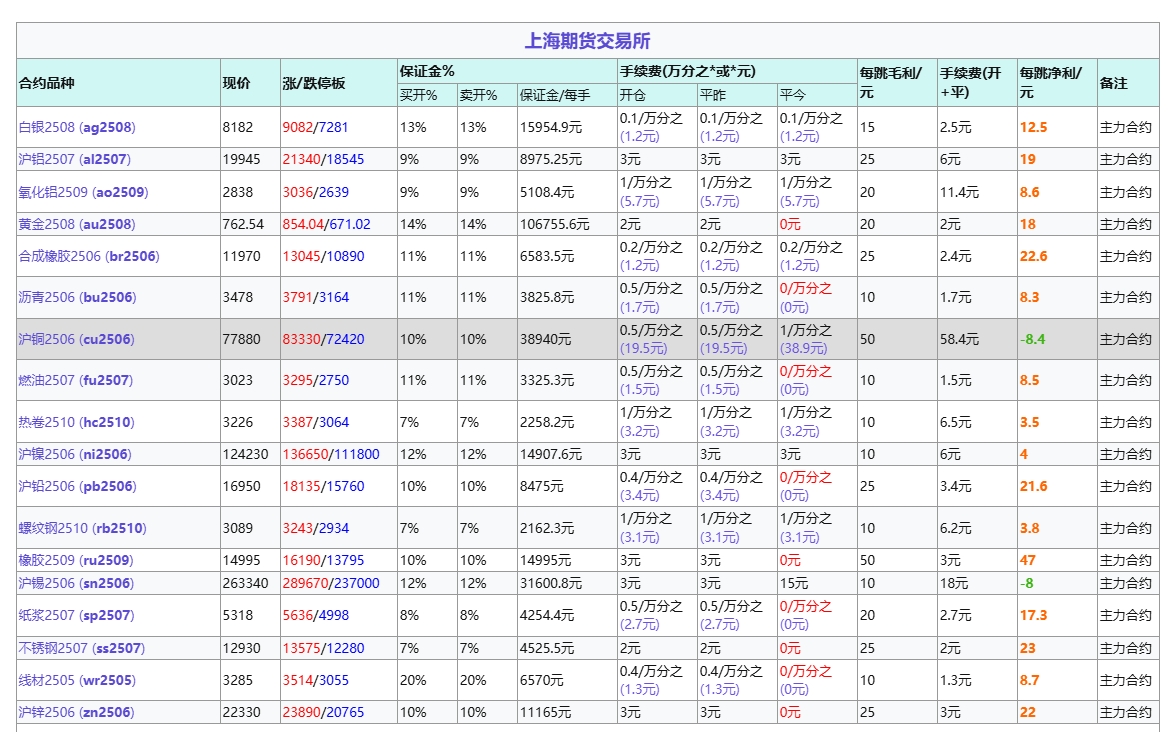Screen dimensions: 1173x732
Task: Select the 纸浆2507 current price 5318
Action: 238,616
